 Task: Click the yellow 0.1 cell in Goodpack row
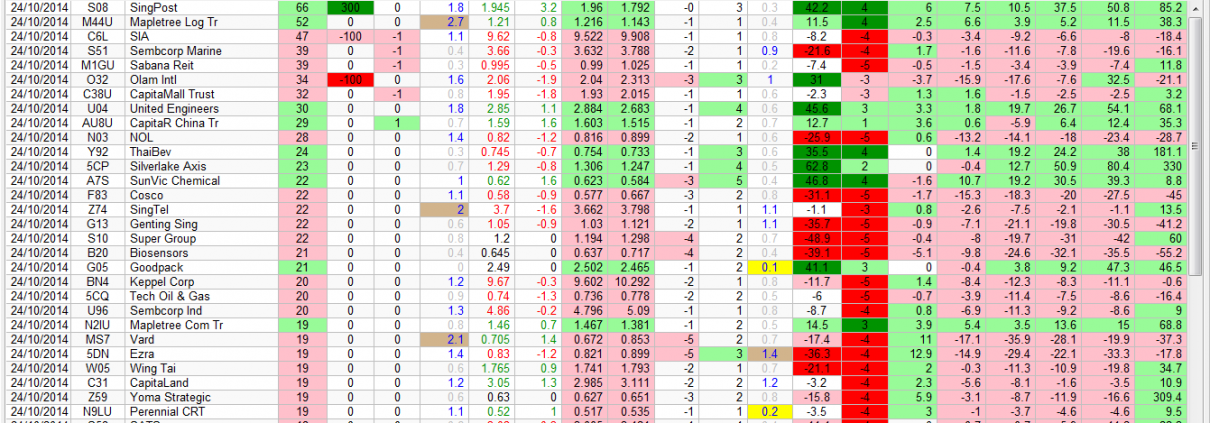click(x=768, y=267)
